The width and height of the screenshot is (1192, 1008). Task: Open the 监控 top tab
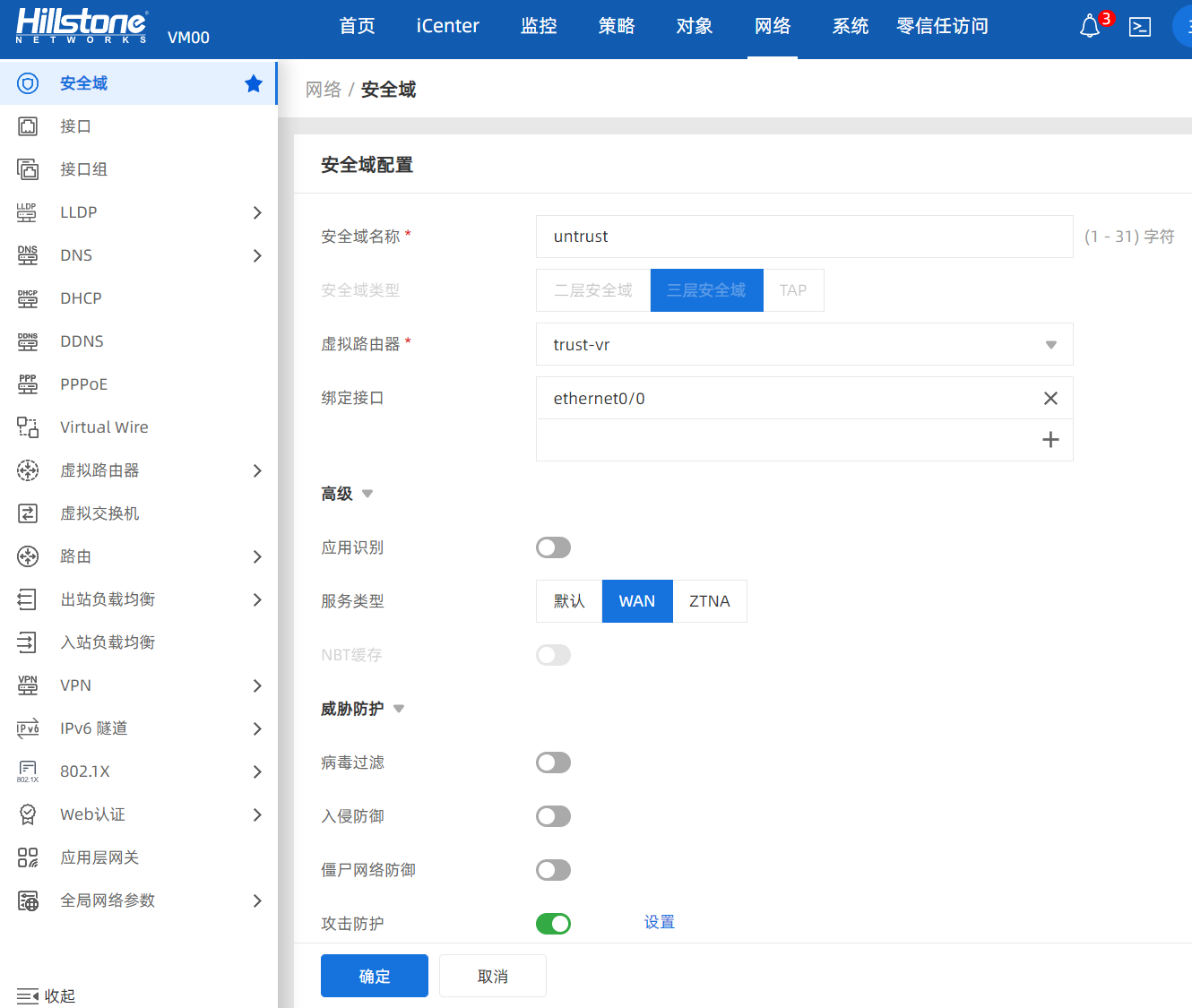[x=539, y=26]
